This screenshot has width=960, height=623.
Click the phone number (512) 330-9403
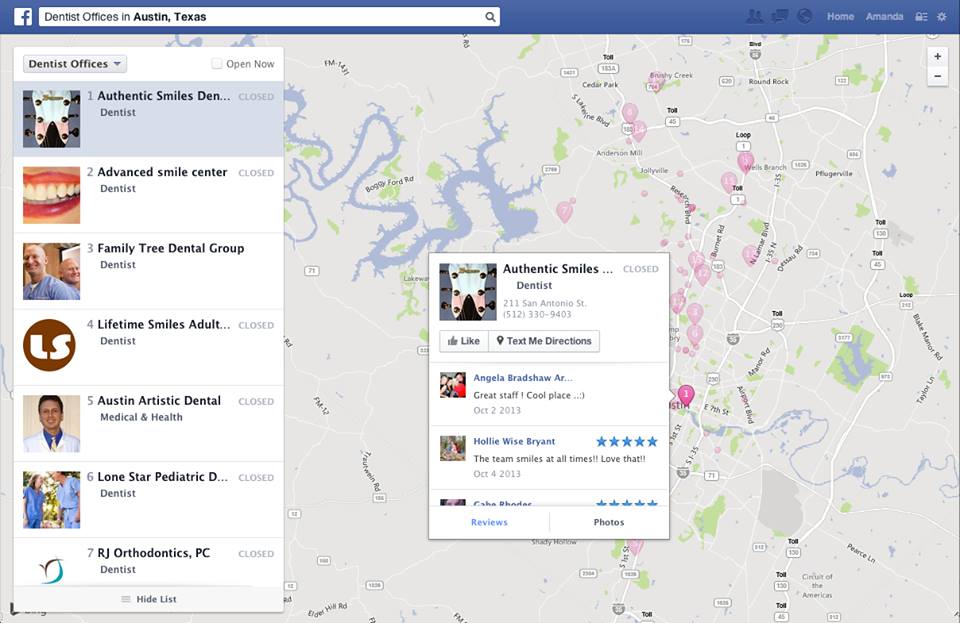pyautogui.click(x=537, y=314)
